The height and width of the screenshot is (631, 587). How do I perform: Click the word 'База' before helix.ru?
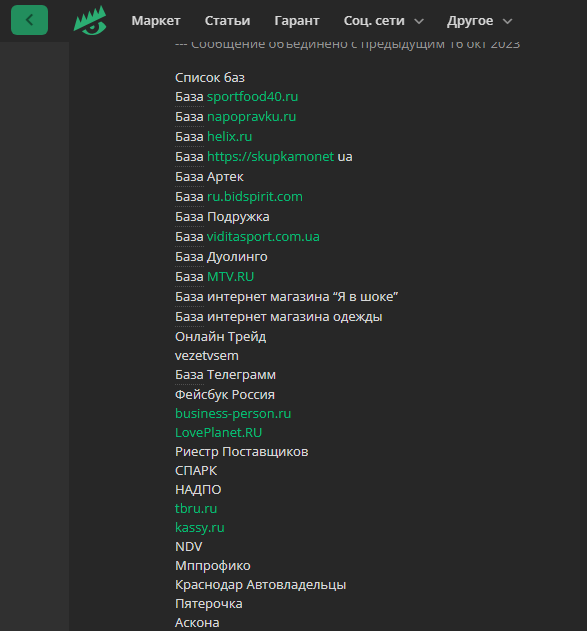189,137
